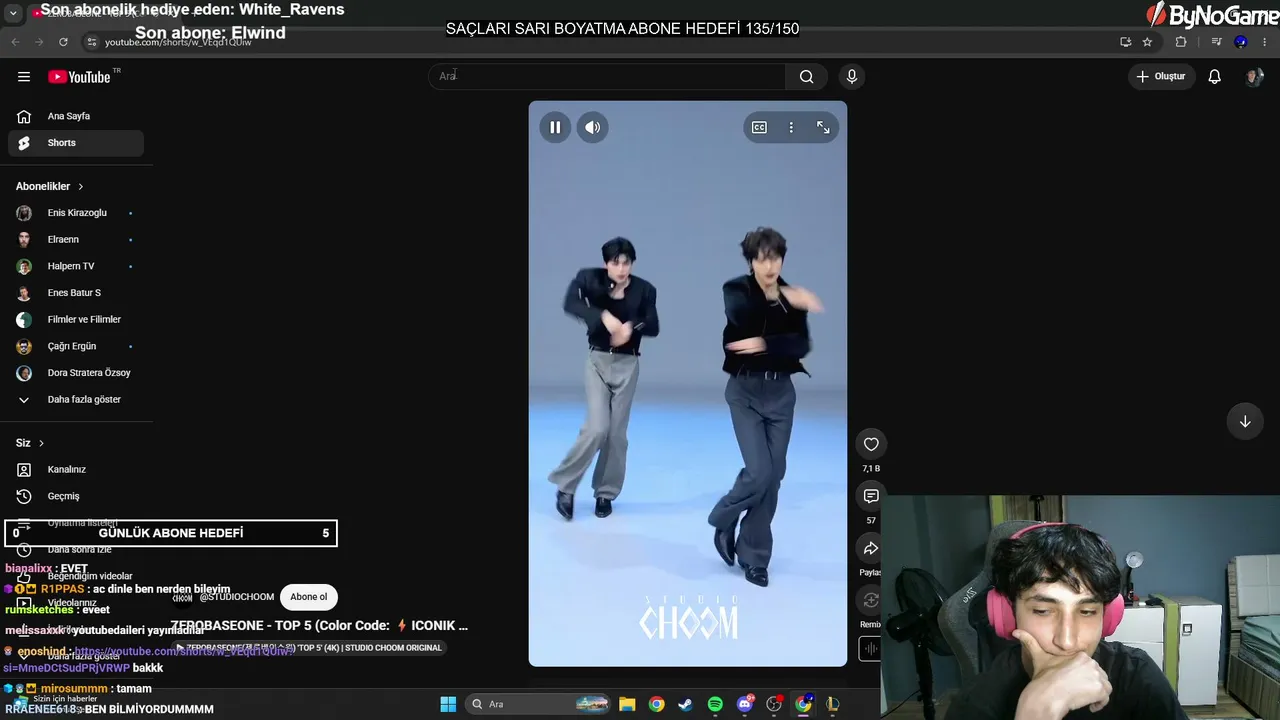Open the @STUDIOCHOOM channel name
This screenshot has width=1280, height=720.
[237, 597]
